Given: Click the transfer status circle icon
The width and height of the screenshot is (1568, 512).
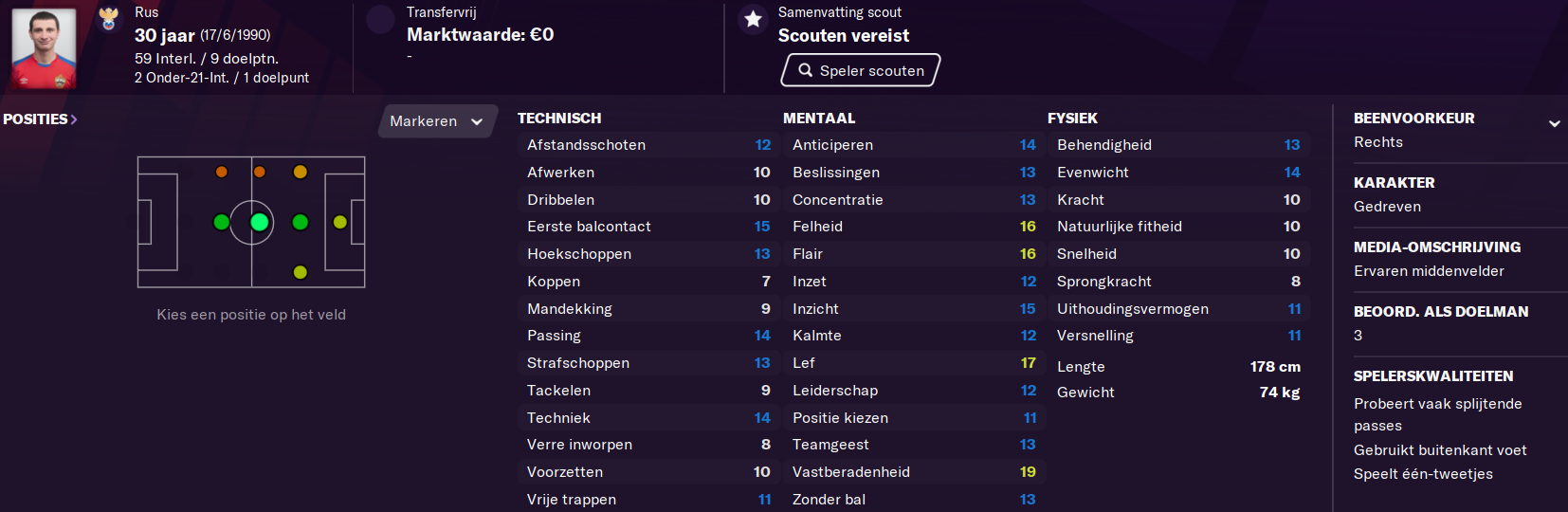Looking at the screenshot, I should 380,19.
